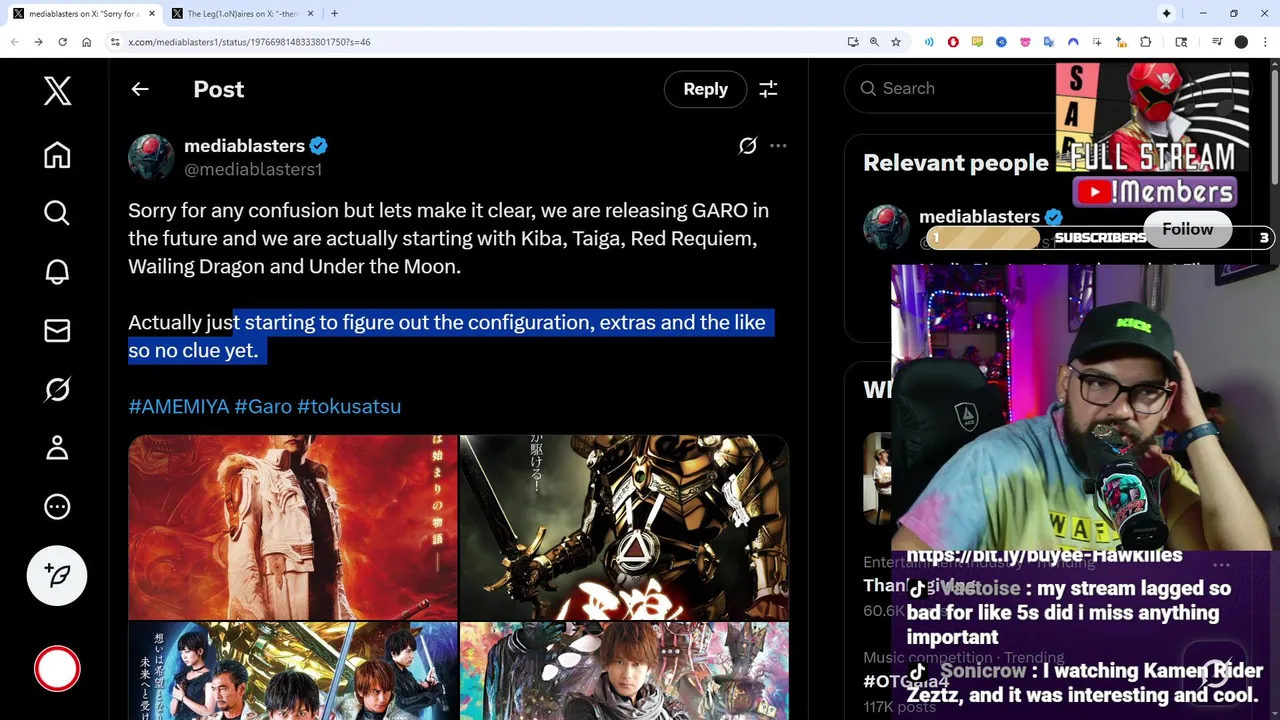Go back with the Post arrow

(140, 89)
